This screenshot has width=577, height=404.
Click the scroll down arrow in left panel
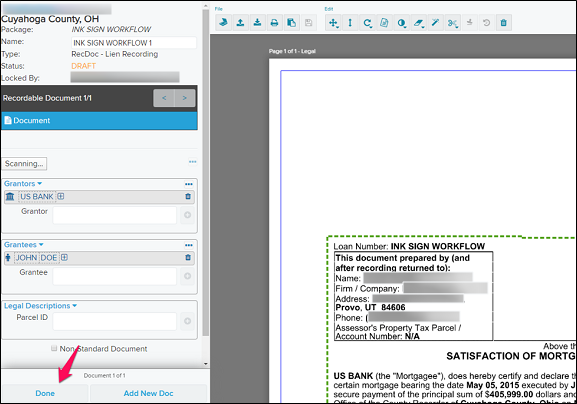coord(206,364)
